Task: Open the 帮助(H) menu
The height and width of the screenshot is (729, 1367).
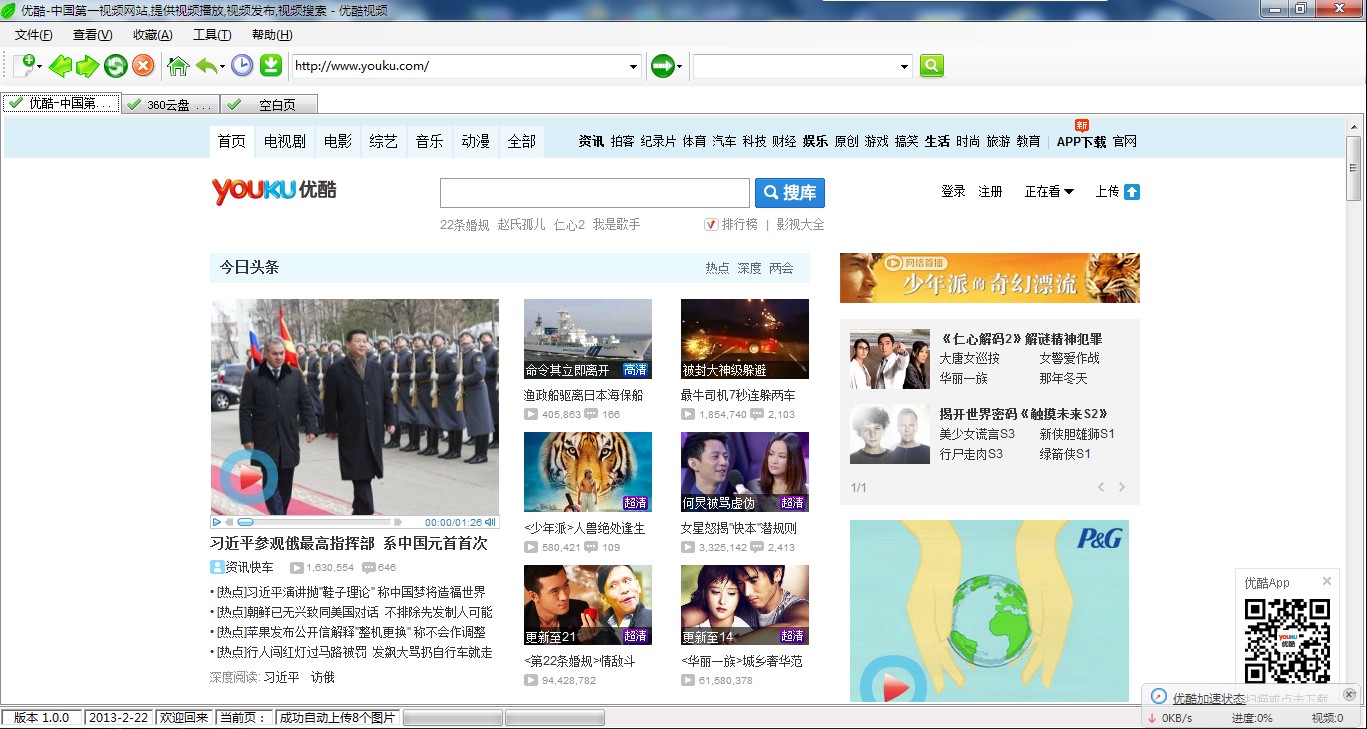Action: 272,35
